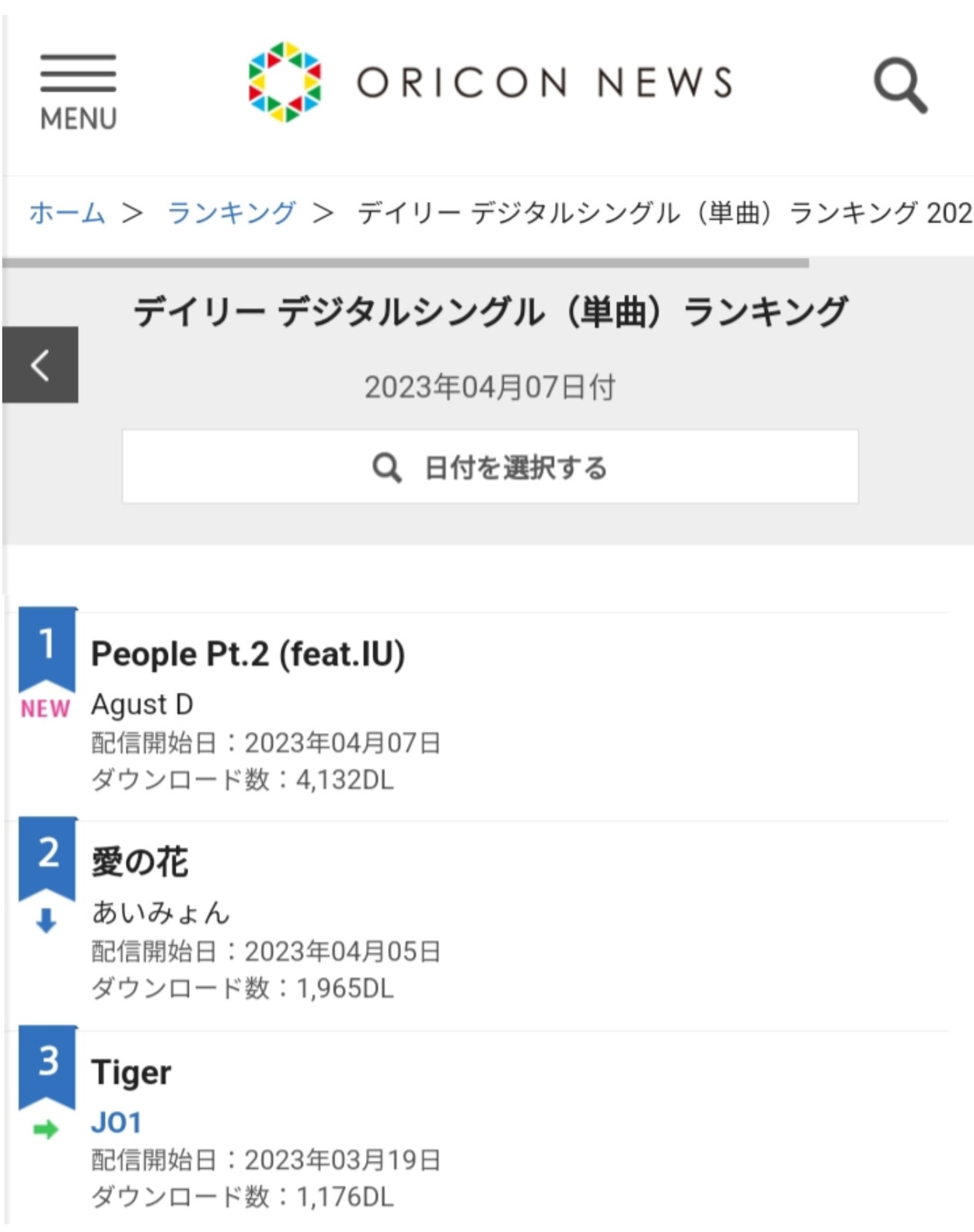974x1232 pixels.
Task: Click the green right-arrow rank indicator
Action: point(47,1129)
